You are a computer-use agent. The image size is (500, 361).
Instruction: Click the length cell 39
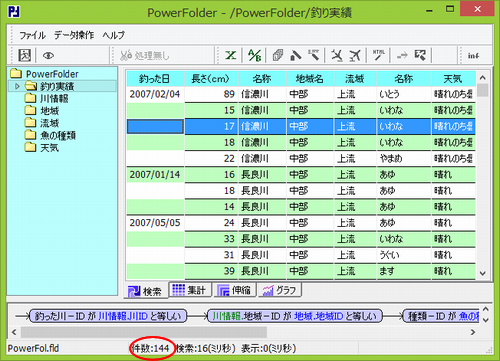(x=211, y=271)
